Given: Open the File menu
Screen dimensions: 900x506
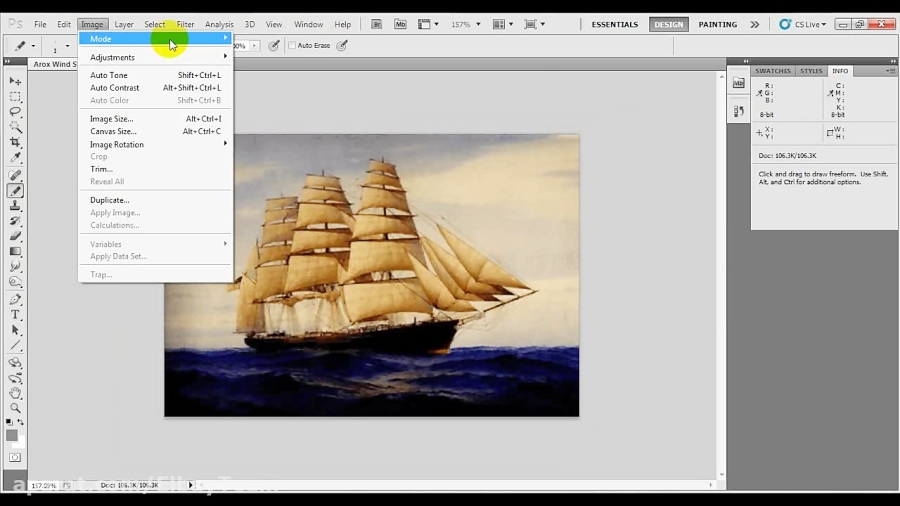Looking at the screenshot, I should pyautogui.click(x=40, y=24).
